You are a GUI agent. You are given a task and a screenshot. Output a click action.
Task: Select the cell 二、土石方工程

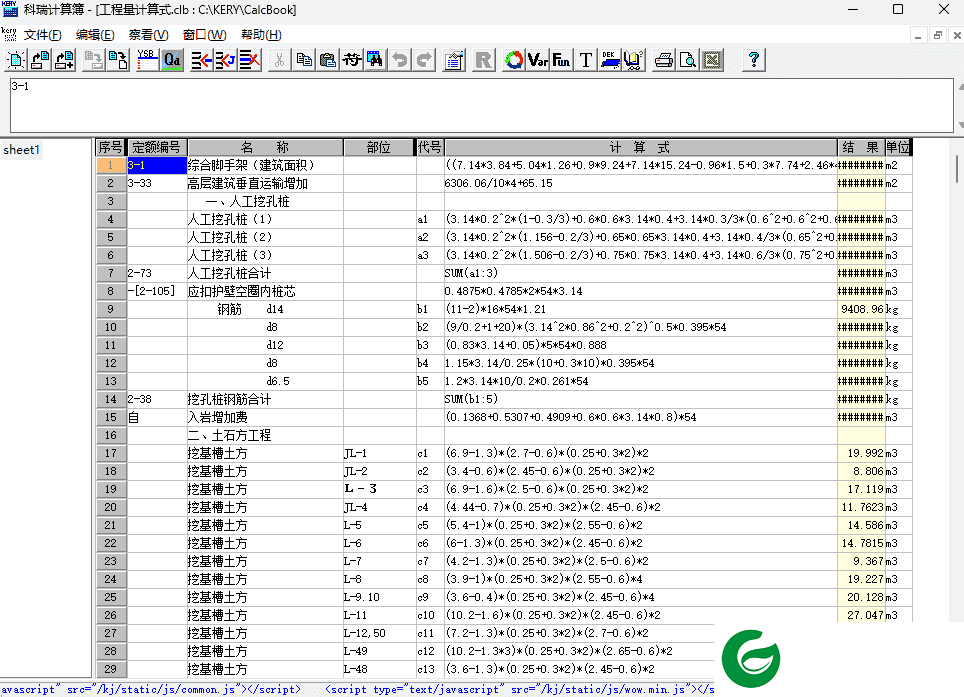tap(265, 435)
